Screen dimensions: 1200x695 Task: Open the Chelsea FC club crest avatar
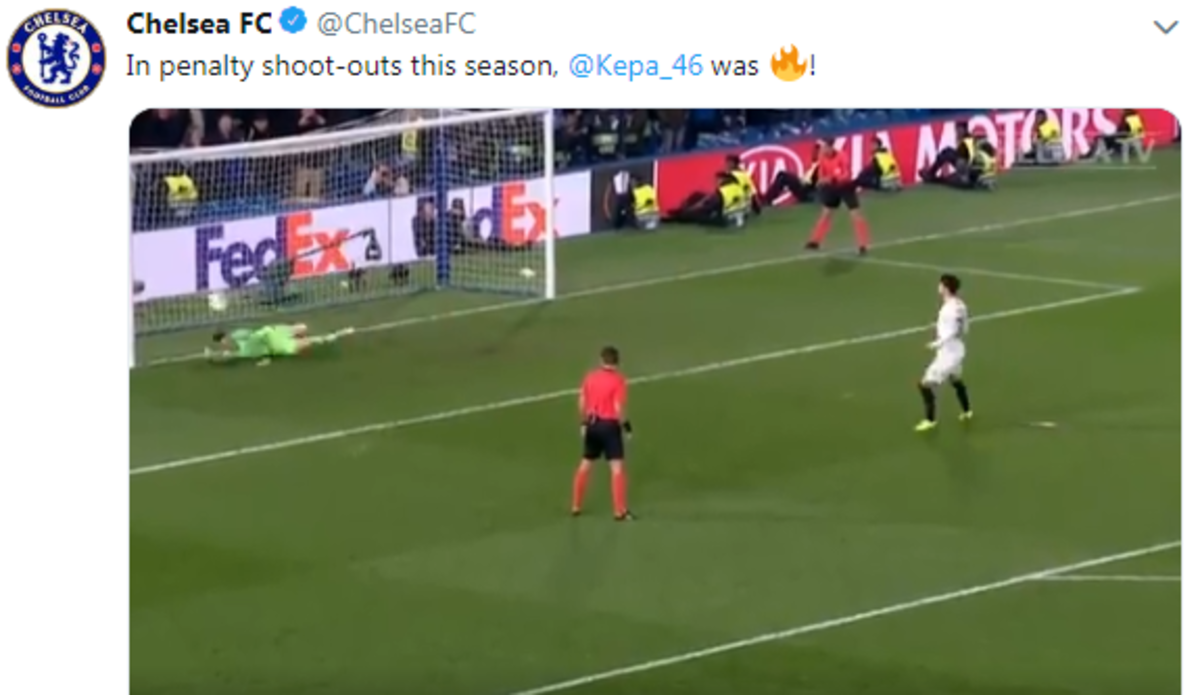[x=56, y=58]
